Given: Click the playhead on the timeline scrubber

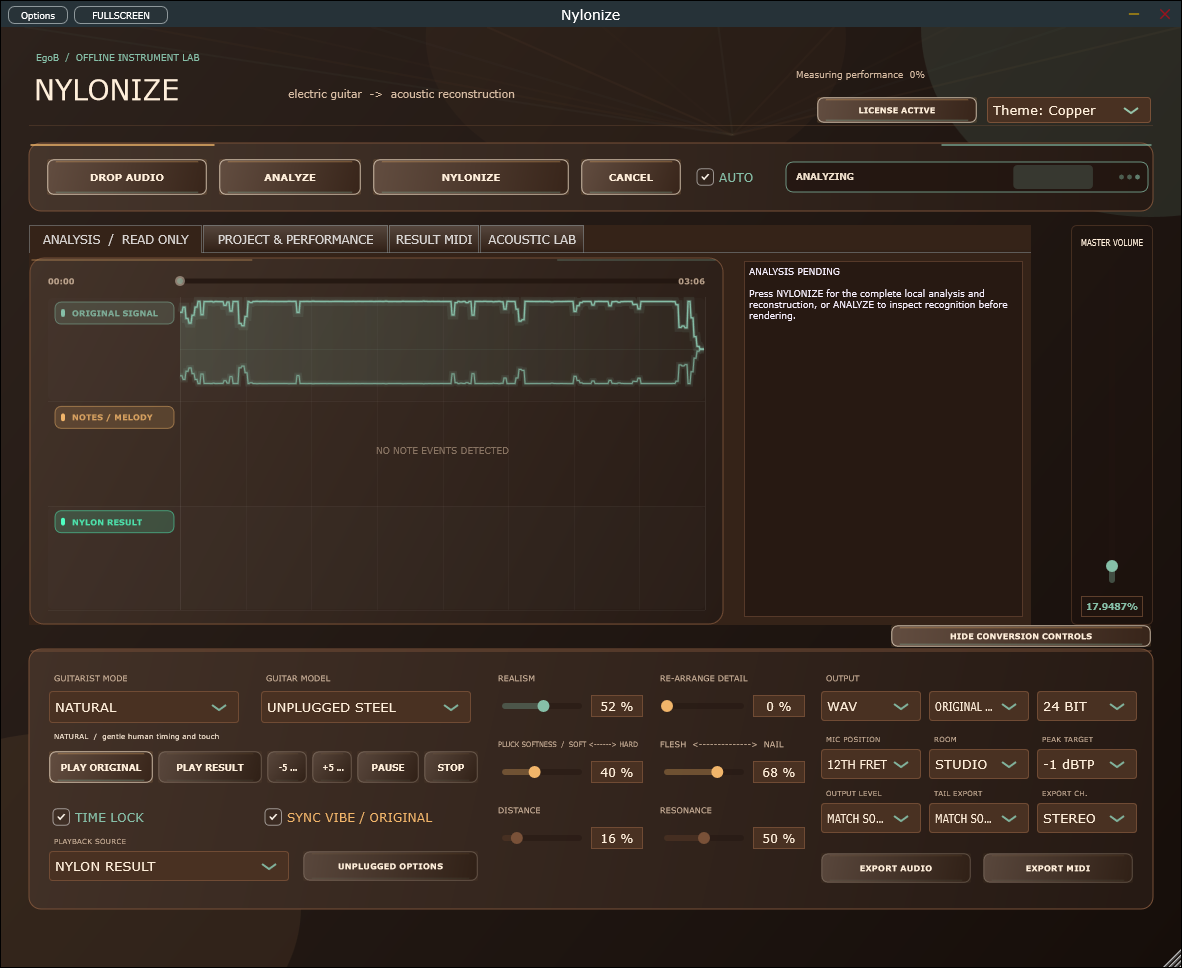Looking at the screenshot, I should click(x=179, y=281).
